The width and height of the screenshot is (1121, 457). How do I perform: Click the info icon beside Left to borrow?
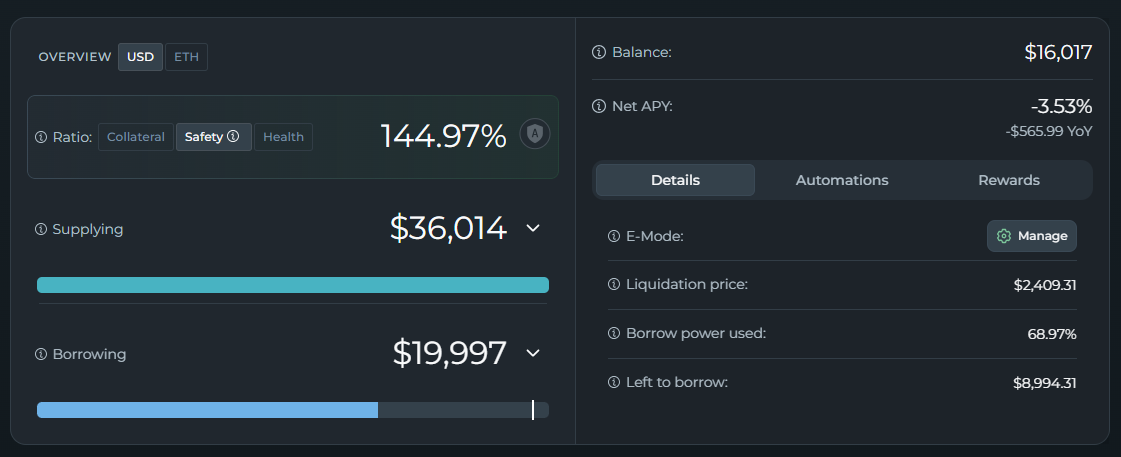(614, 382)
